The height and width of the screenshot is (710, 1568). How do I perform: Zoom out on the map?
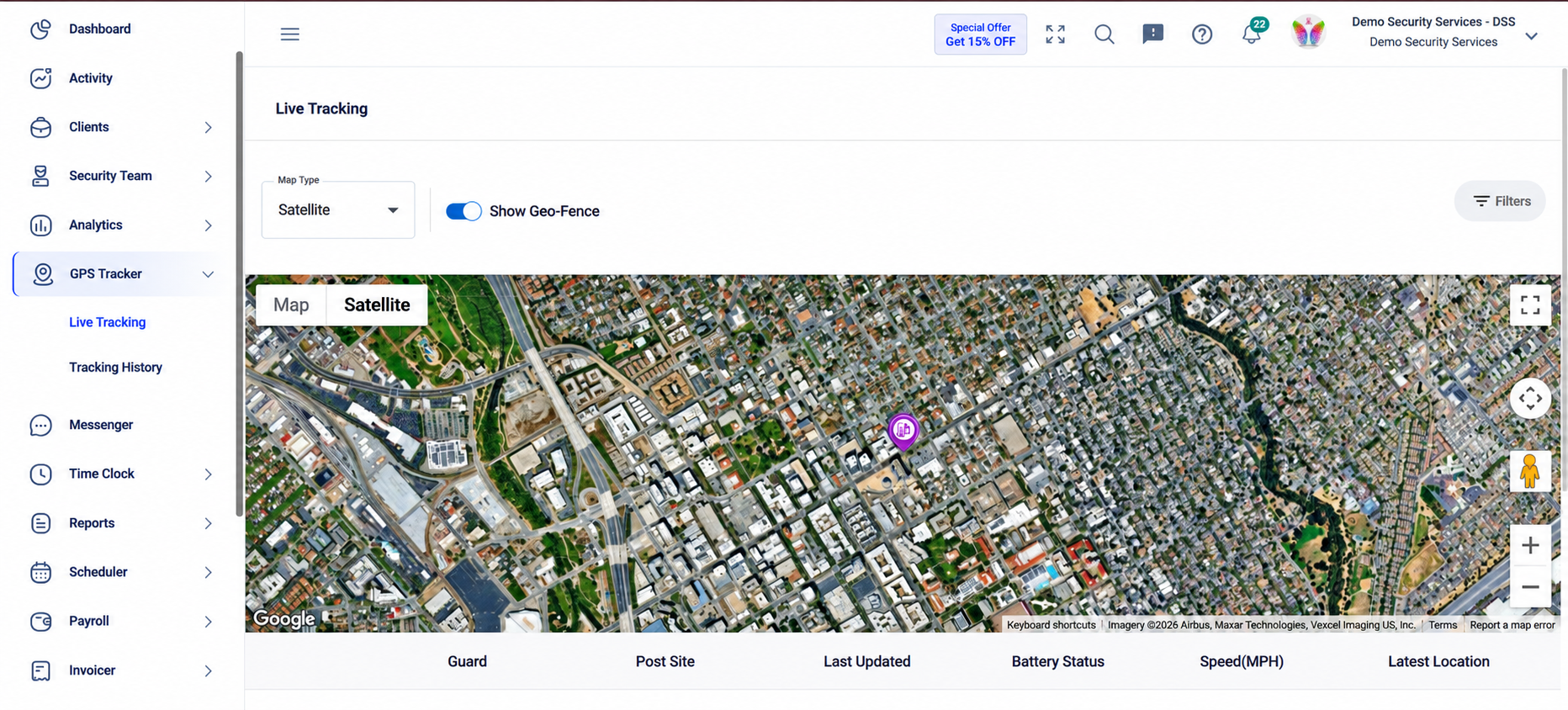(1530, 586)
